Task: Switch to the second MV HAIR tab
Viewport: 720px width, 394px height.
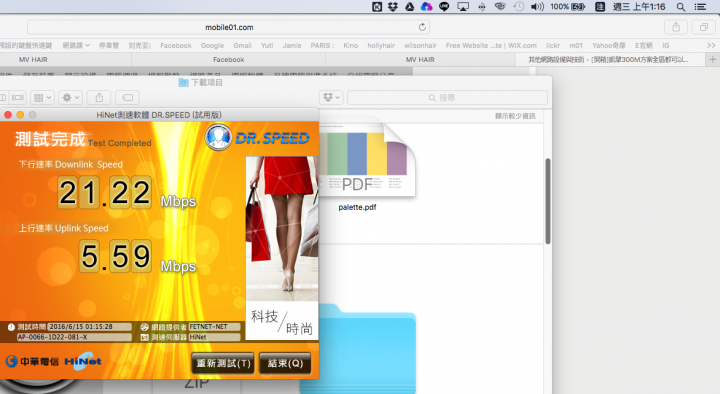Action: tap(420, 59)
